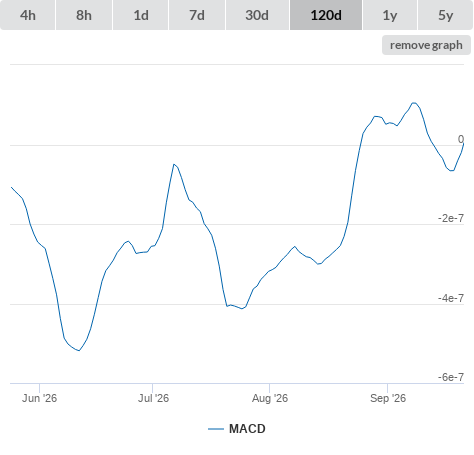Switch to the 8h time range
The image size is (474, 455).
pos(84,15)
